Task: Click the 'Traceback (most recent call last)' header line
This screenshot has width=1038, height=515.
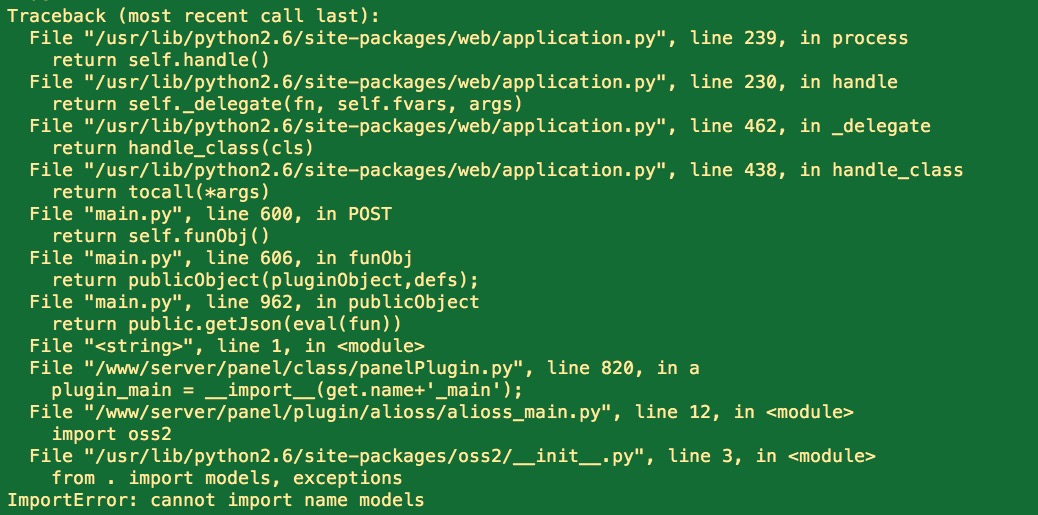Action: 193,17
